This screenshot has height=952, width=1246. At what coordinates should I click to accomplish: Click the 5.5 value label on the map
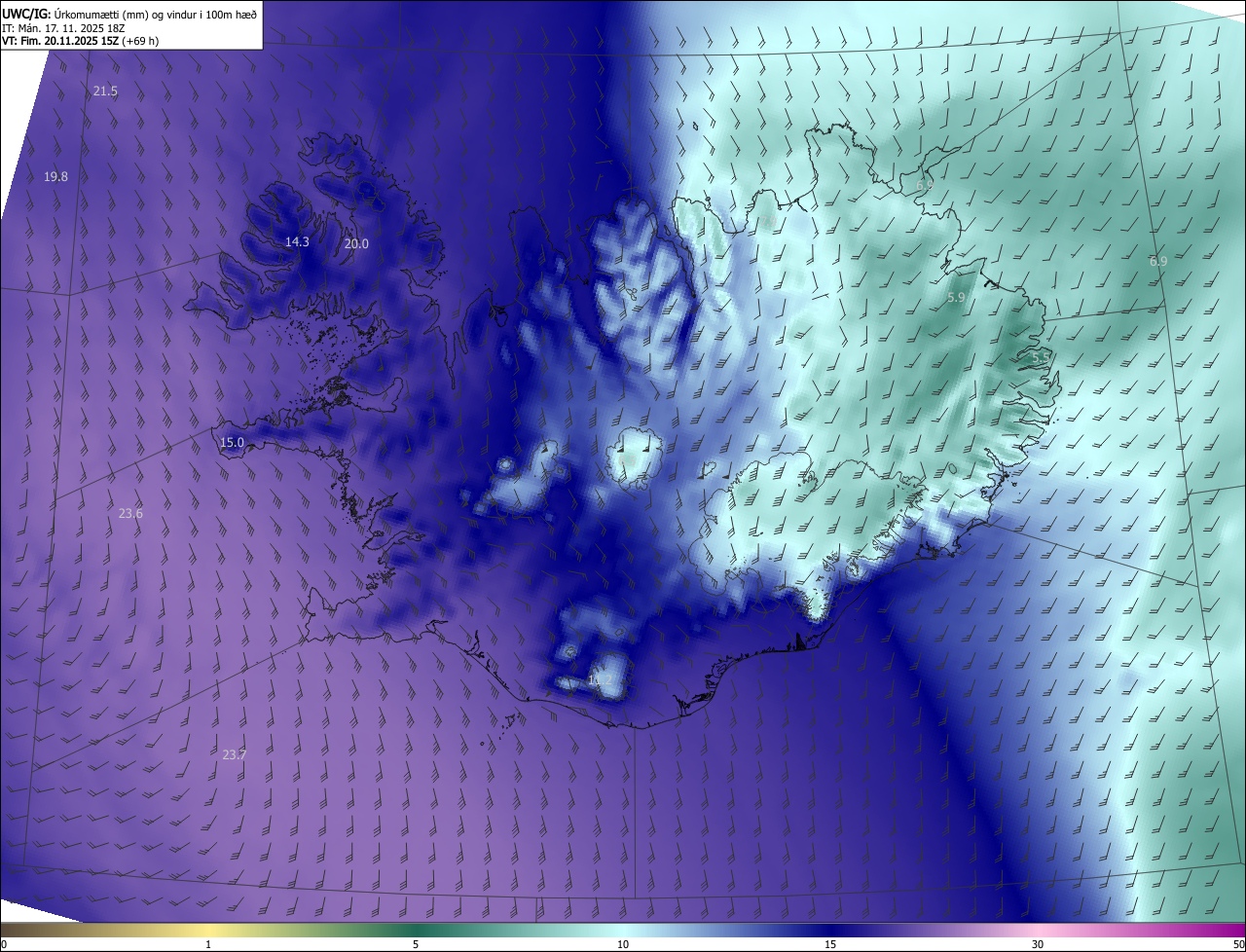tap(1041, 358)
